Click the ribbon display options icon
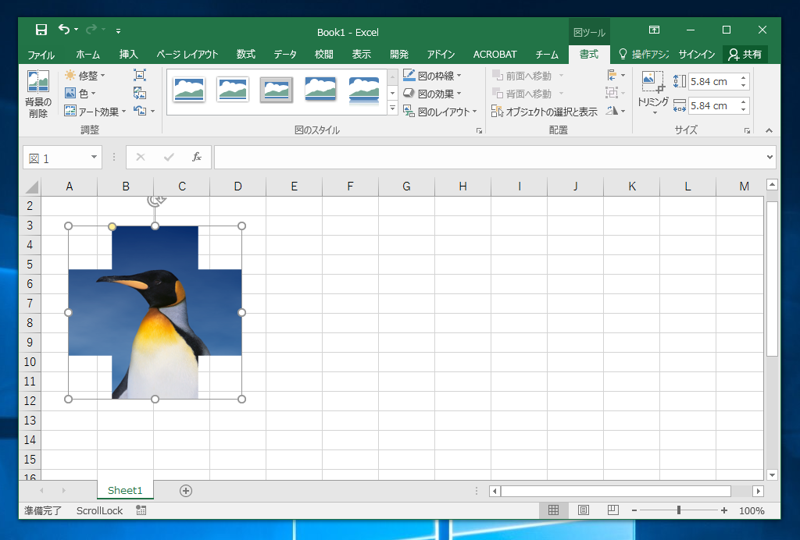800x540 pixels. click(654, 30)
